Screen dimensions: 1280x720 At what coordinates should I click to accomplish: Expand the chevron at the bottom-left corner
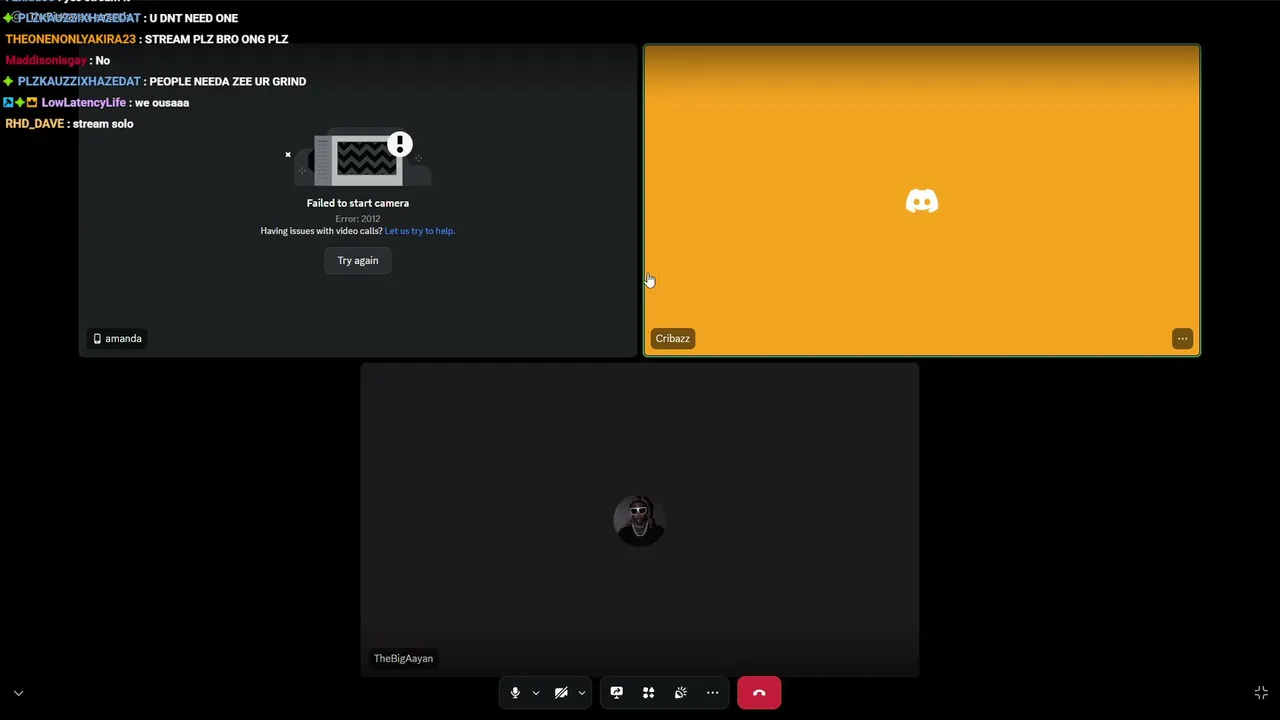click(x=18, y=693)
